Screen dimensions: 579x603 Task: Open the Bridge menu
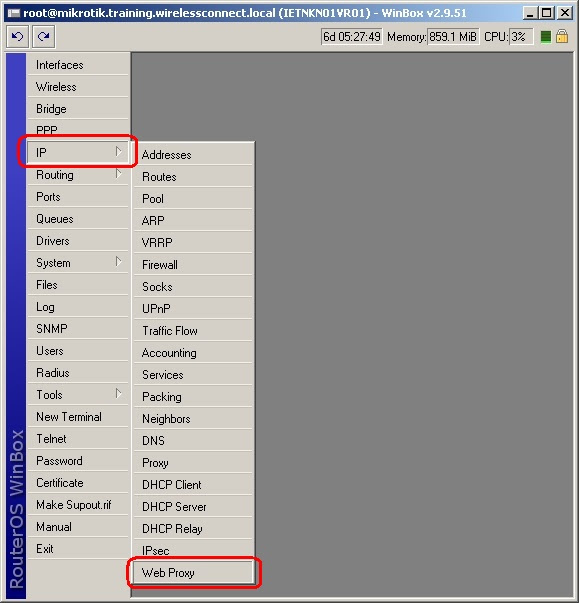78,109
